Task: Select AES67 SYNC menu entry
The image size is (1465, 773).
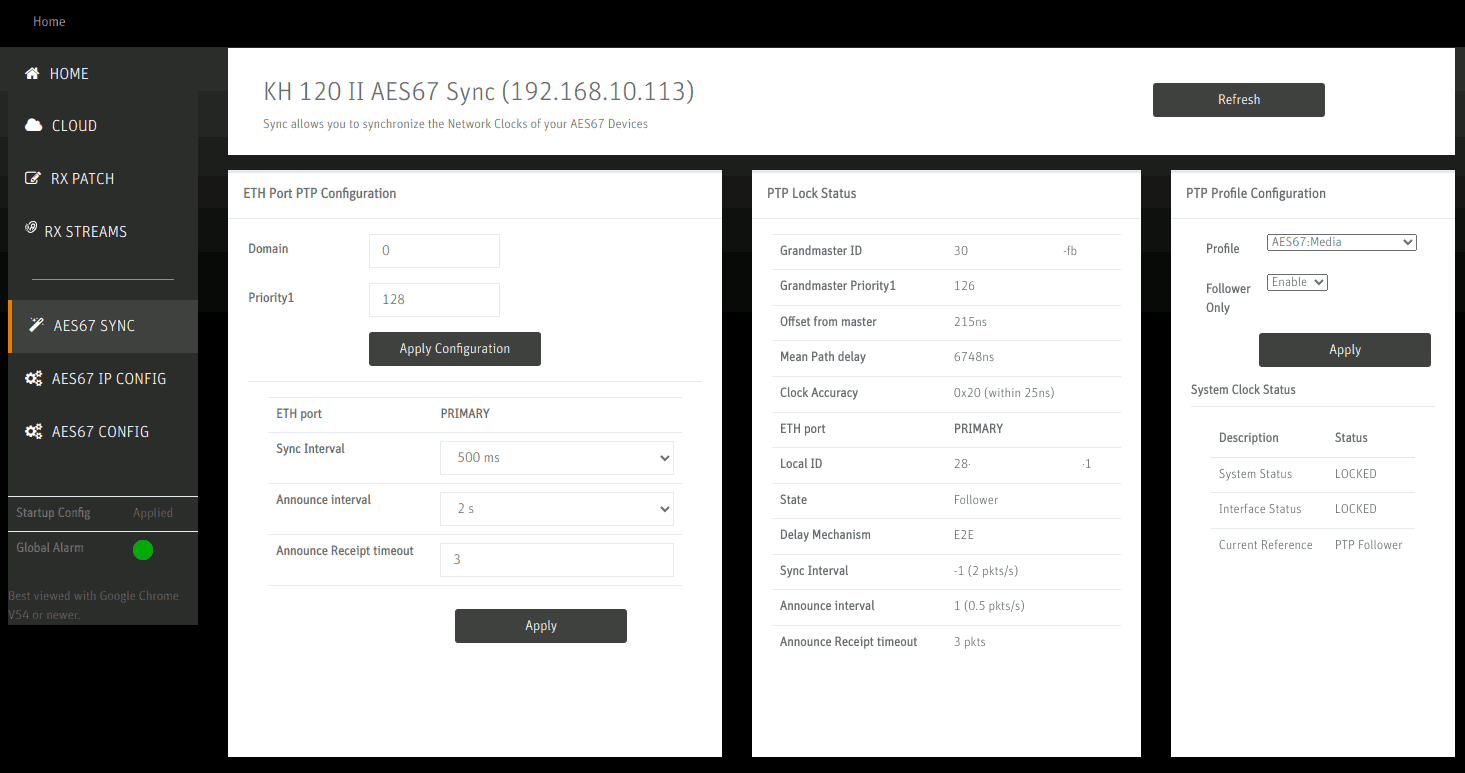Action: tap(103, 326)
